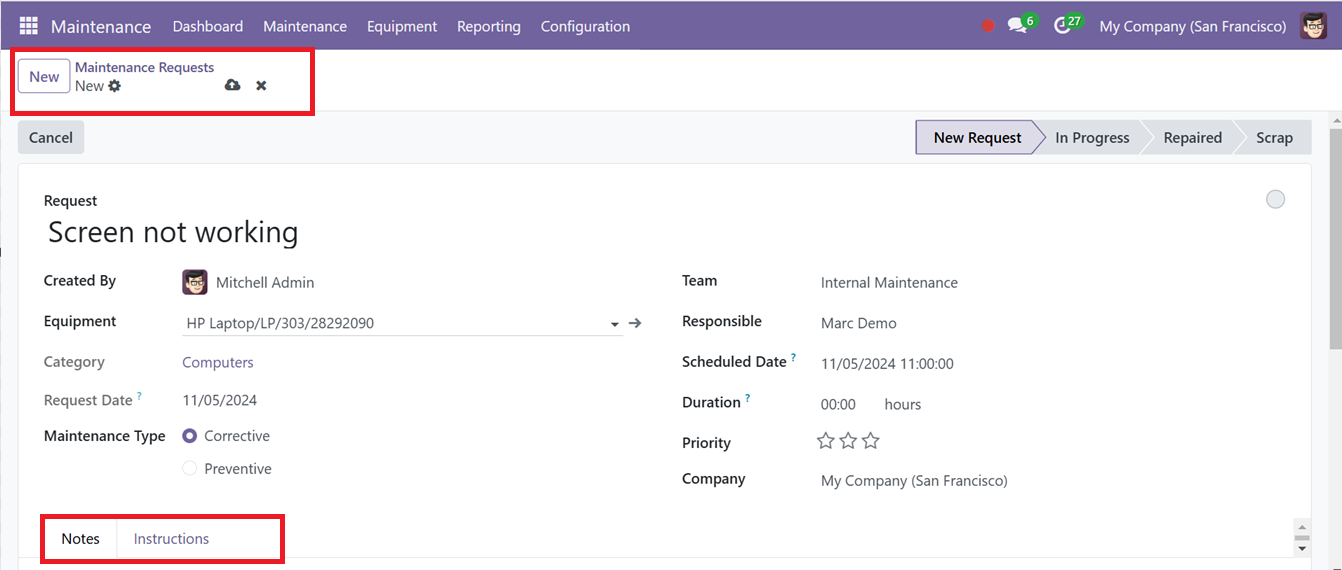Click the Cancel button

tap(51, 138)
